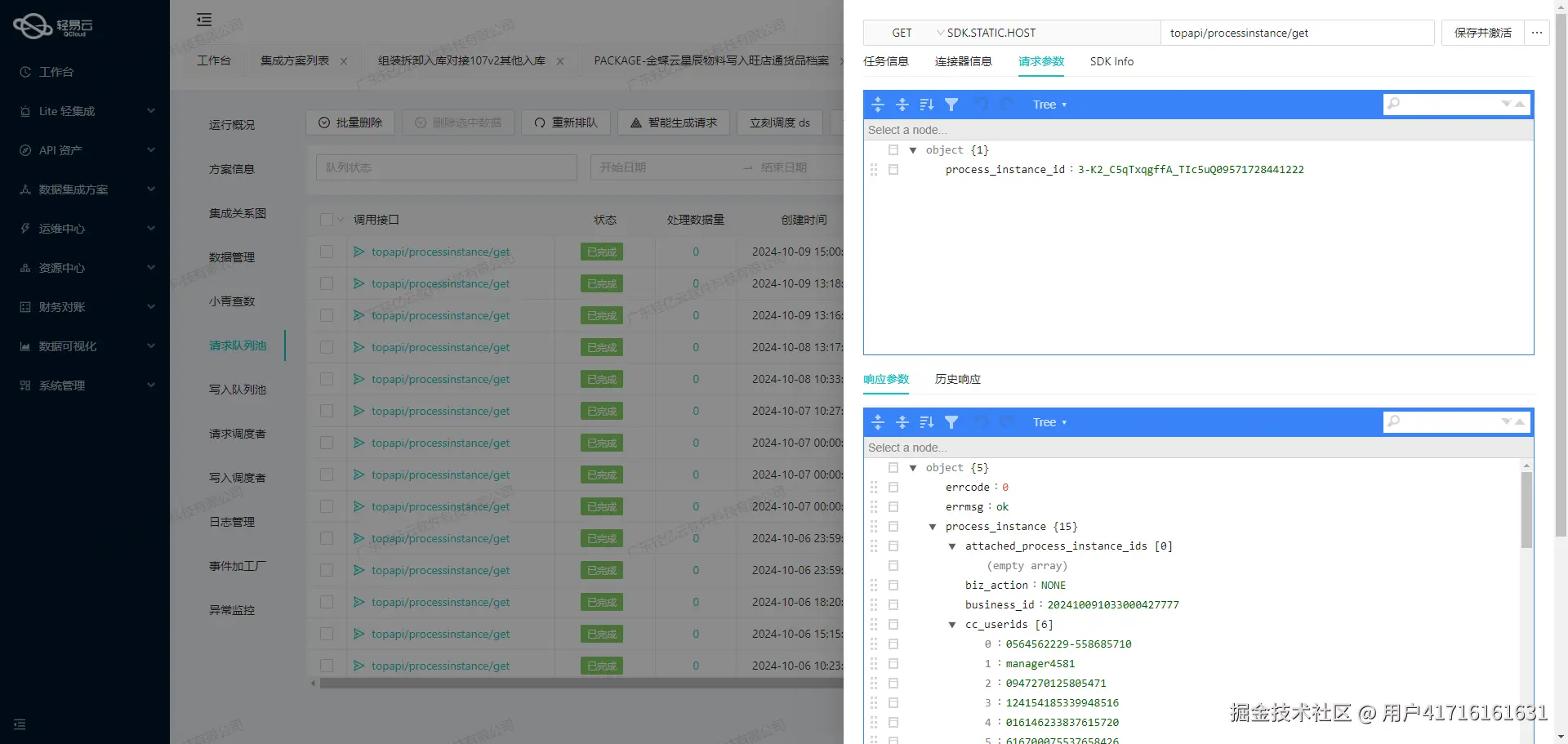Click the table's horizontal scrollbar
1568x744 pixels.
click(x=581, y=684)
